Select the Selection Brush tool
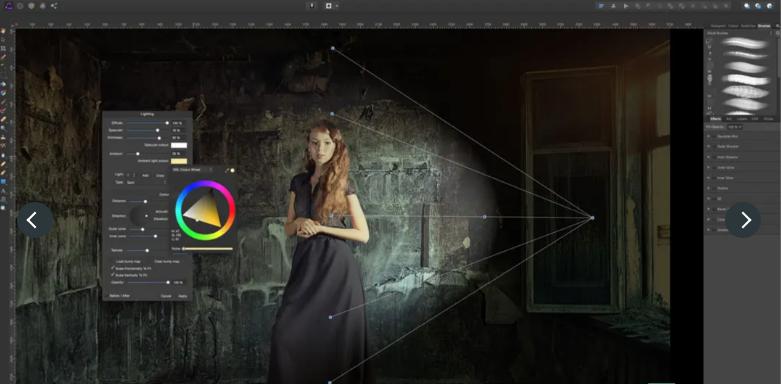This screenshot has width=782, height=384. click(3, 57)
